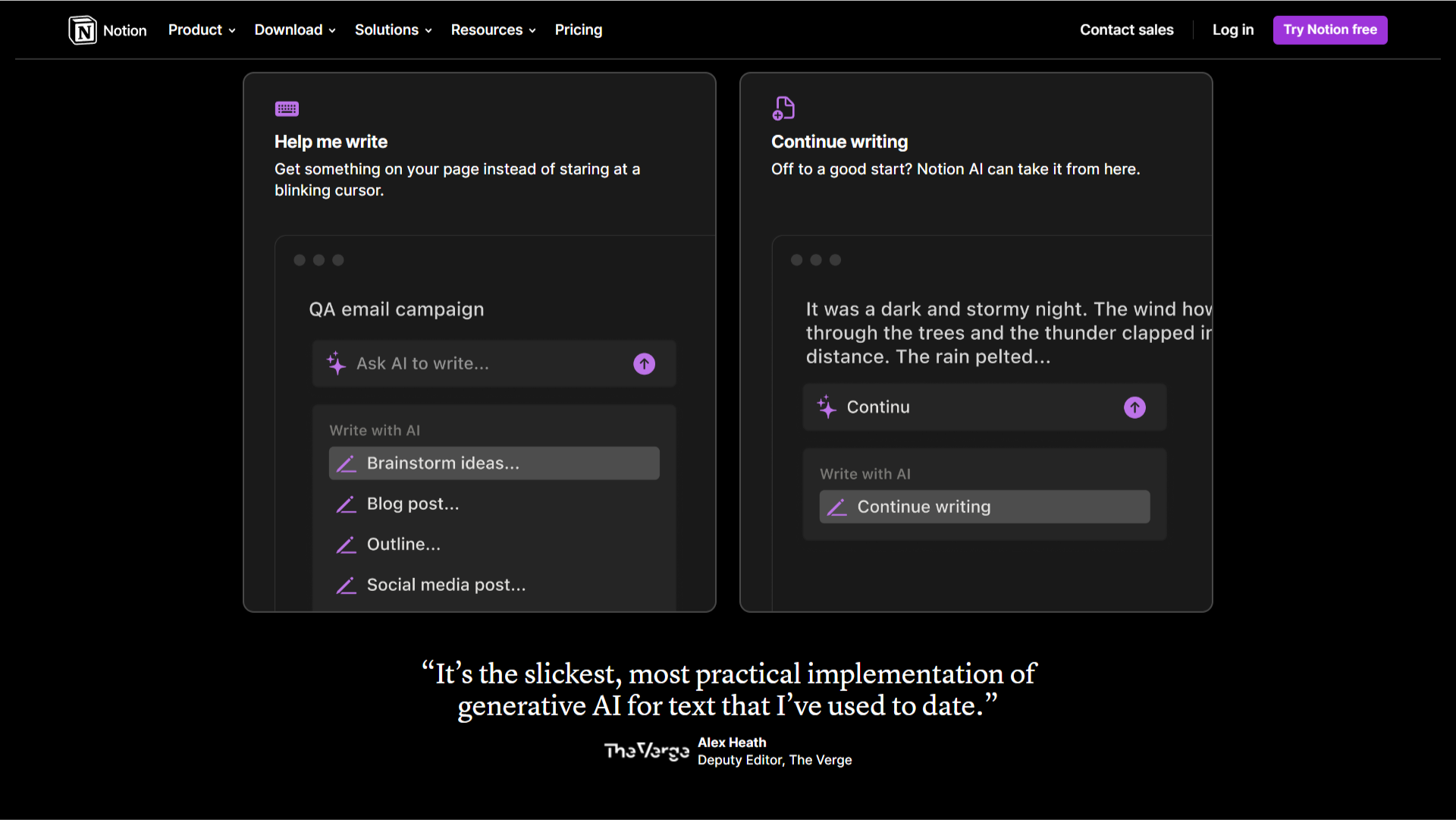Screen dimensions: 1456x820
Task: Click the Continue writing card heading
Action: coord(839,142)
